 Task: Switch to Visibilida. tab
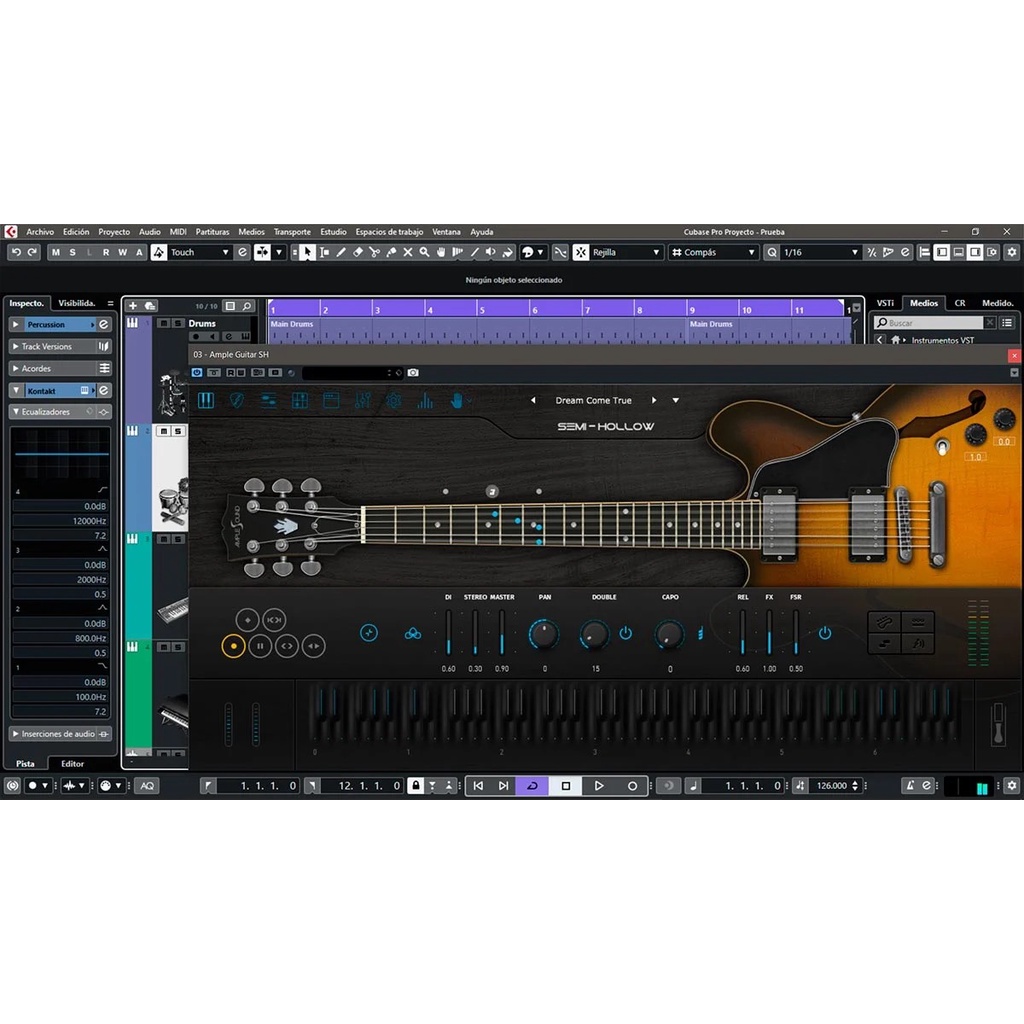click(x=76, y=303)
